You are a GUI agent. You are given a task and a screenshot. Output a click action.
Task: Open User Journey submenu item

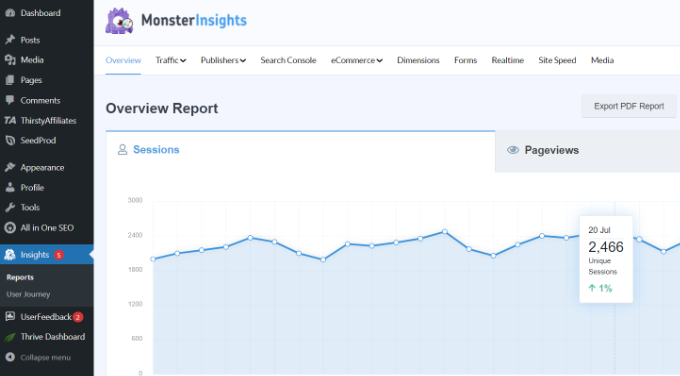point(28,294)
